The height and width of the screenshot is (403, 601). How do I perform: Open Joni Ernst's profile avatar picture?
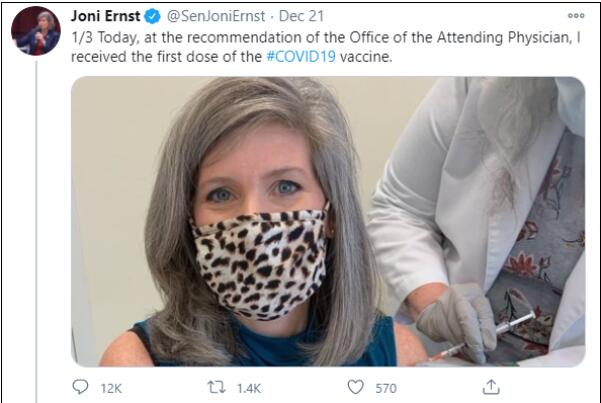[x=36, y=31]
